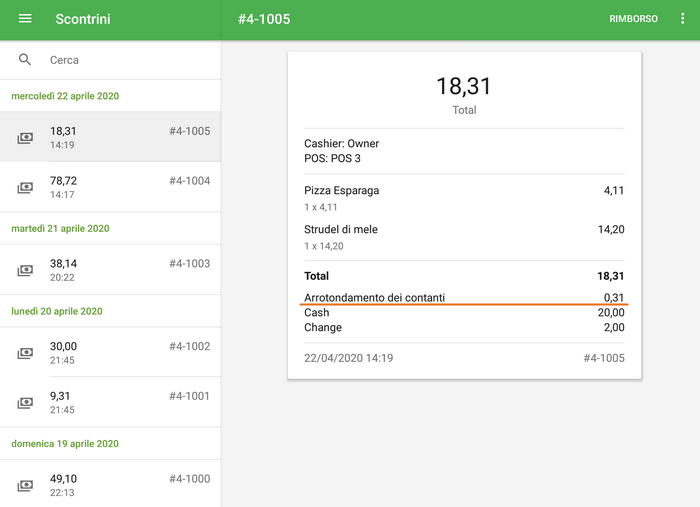Open the 38,14 receipt from 20:22

click(110, 270)
